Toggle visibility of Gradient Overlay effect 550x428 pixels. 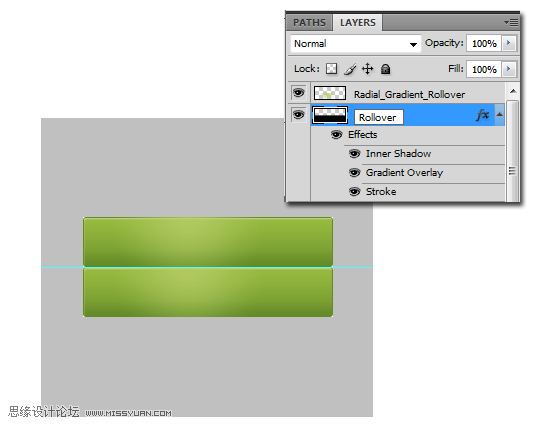354,173
